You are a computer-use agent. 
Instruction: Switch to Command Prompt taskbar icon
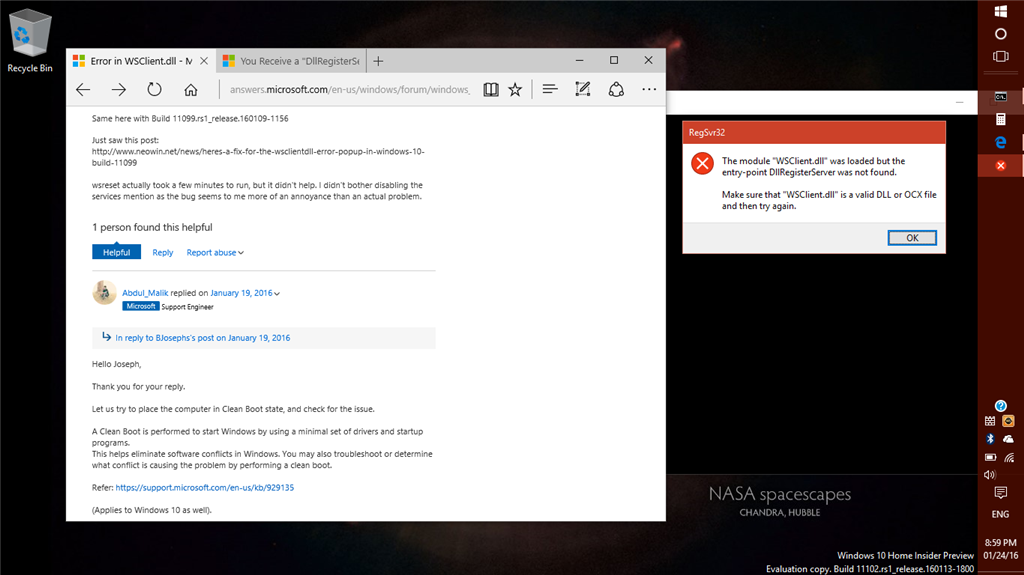[x=1000, y=97]
